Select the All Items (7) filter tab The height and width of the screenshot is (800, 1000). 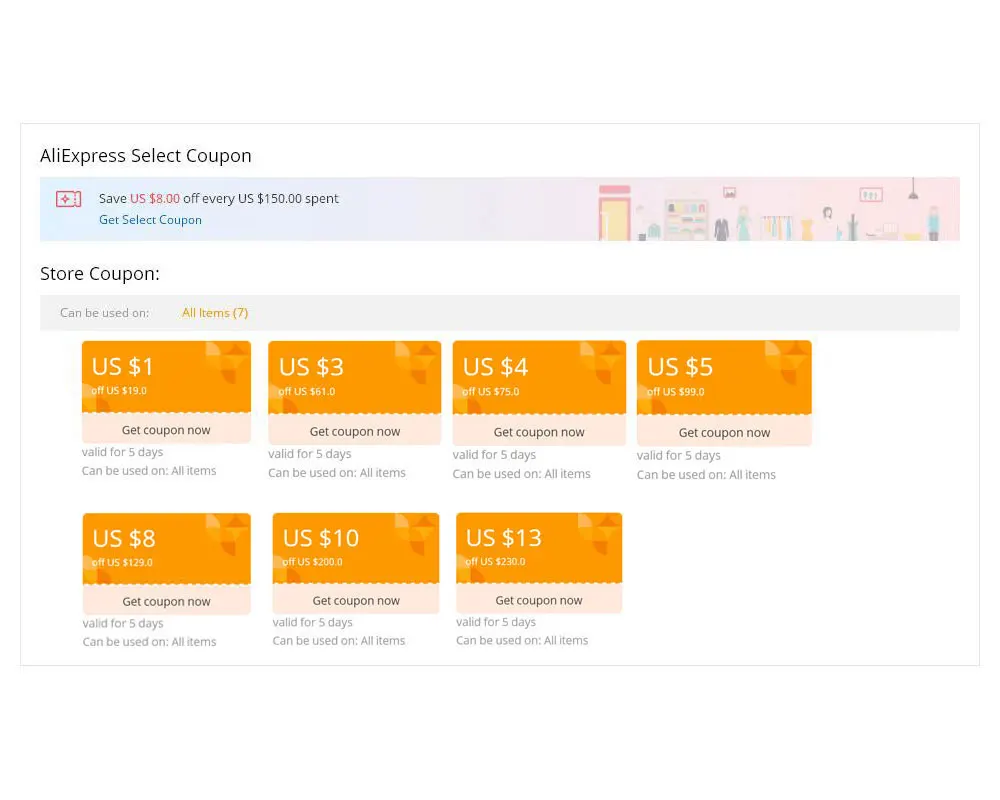(x=215, y=313)
